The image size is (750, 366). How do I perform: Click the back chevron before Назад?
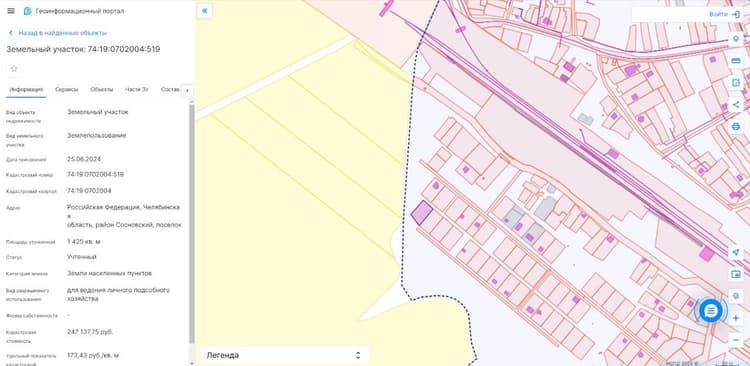pos(11,33)
